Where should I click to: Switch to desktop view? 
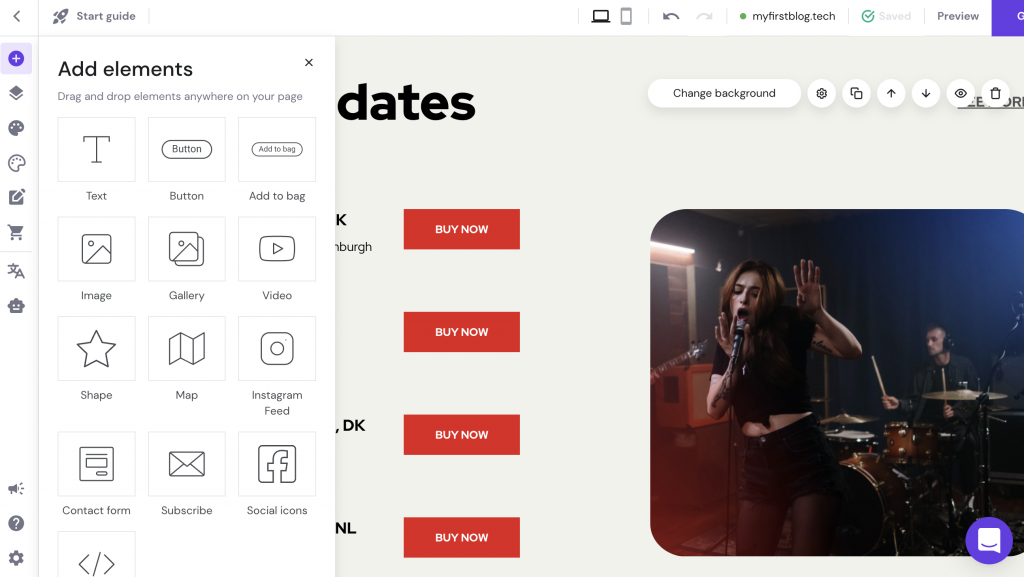tap(600, 16)
